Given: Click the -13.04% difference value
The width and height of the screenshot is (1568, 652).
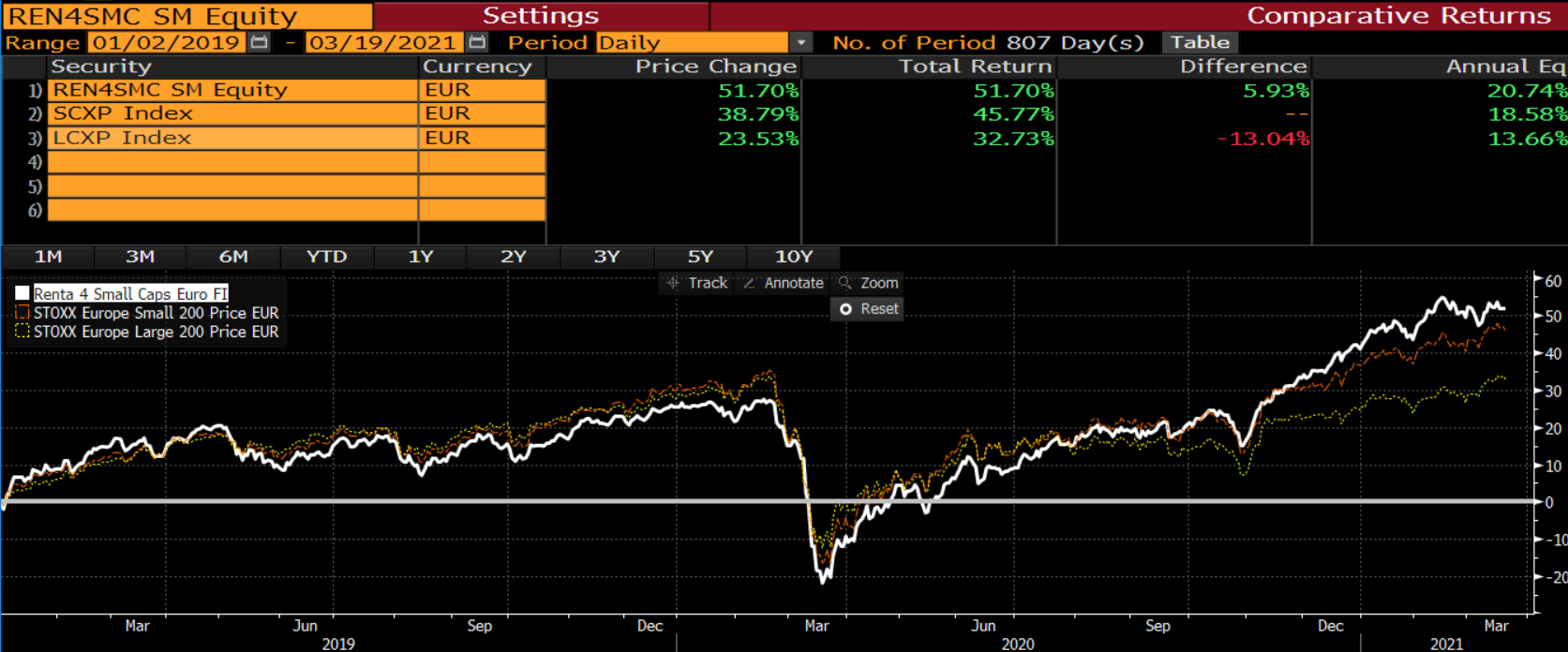Looking at the screenshot, I should tap(1262, 139).
